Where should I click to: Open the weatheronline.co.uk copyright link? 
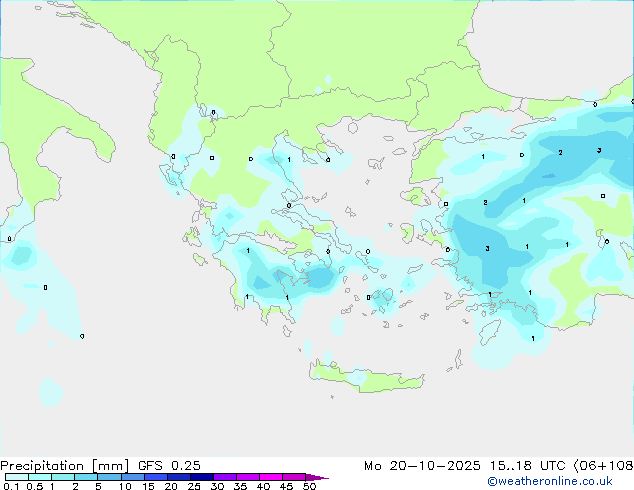point(550,481)
